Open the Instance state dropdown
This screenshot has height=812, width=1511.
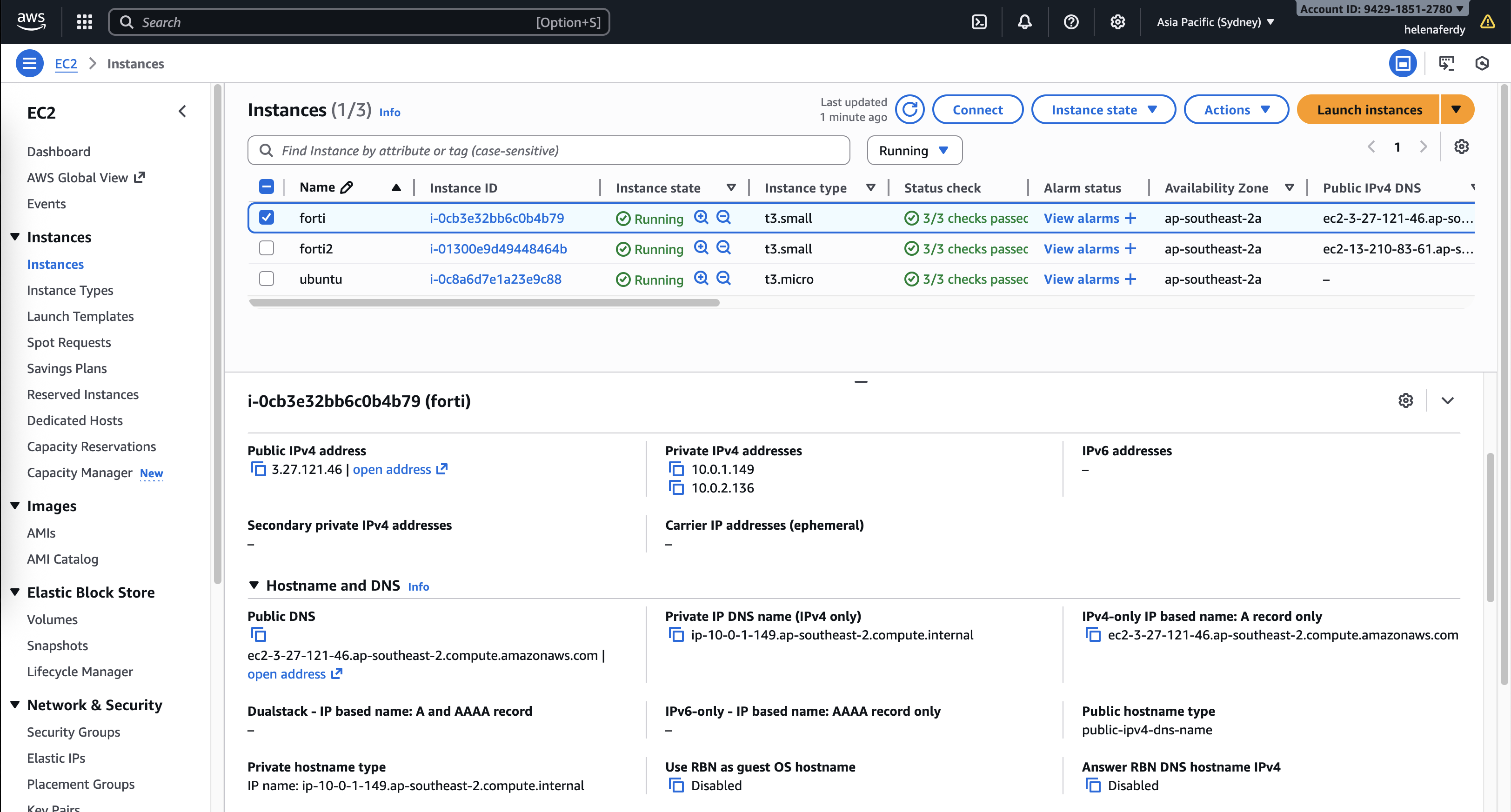[x=1103, y=110]
